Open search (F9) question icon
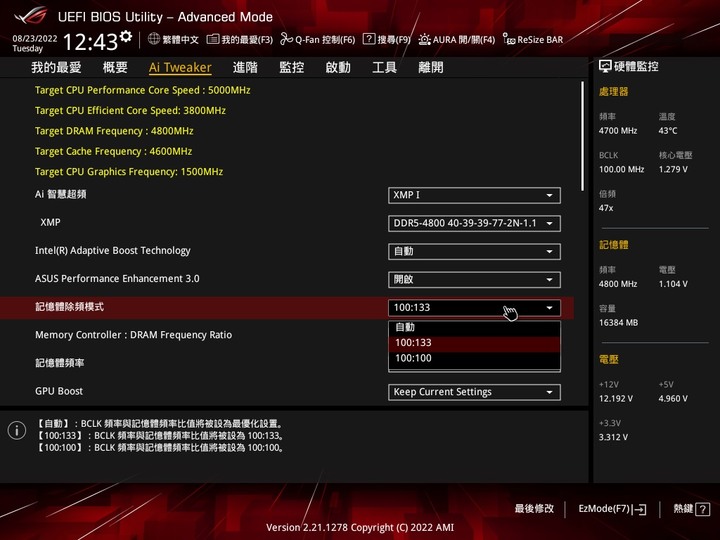The height and width of the screenshot is (540, 720). [369, 39]
